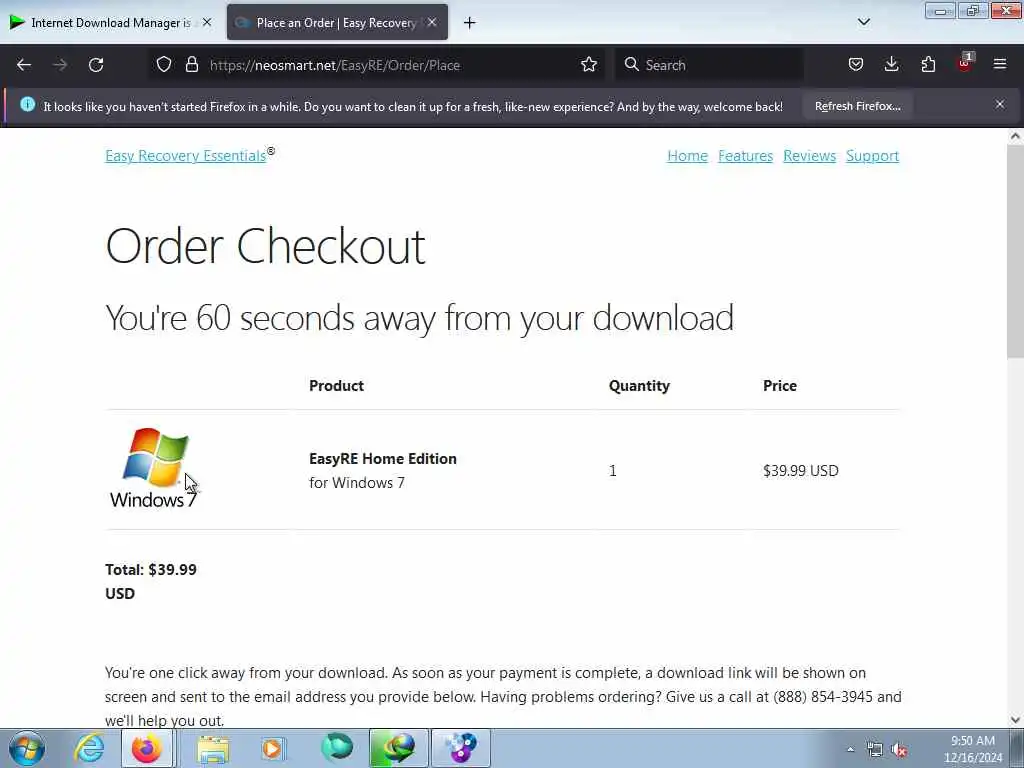Open the teal round app taskbar icon
Screen dimensions: 1024x768
pos(337,748)
